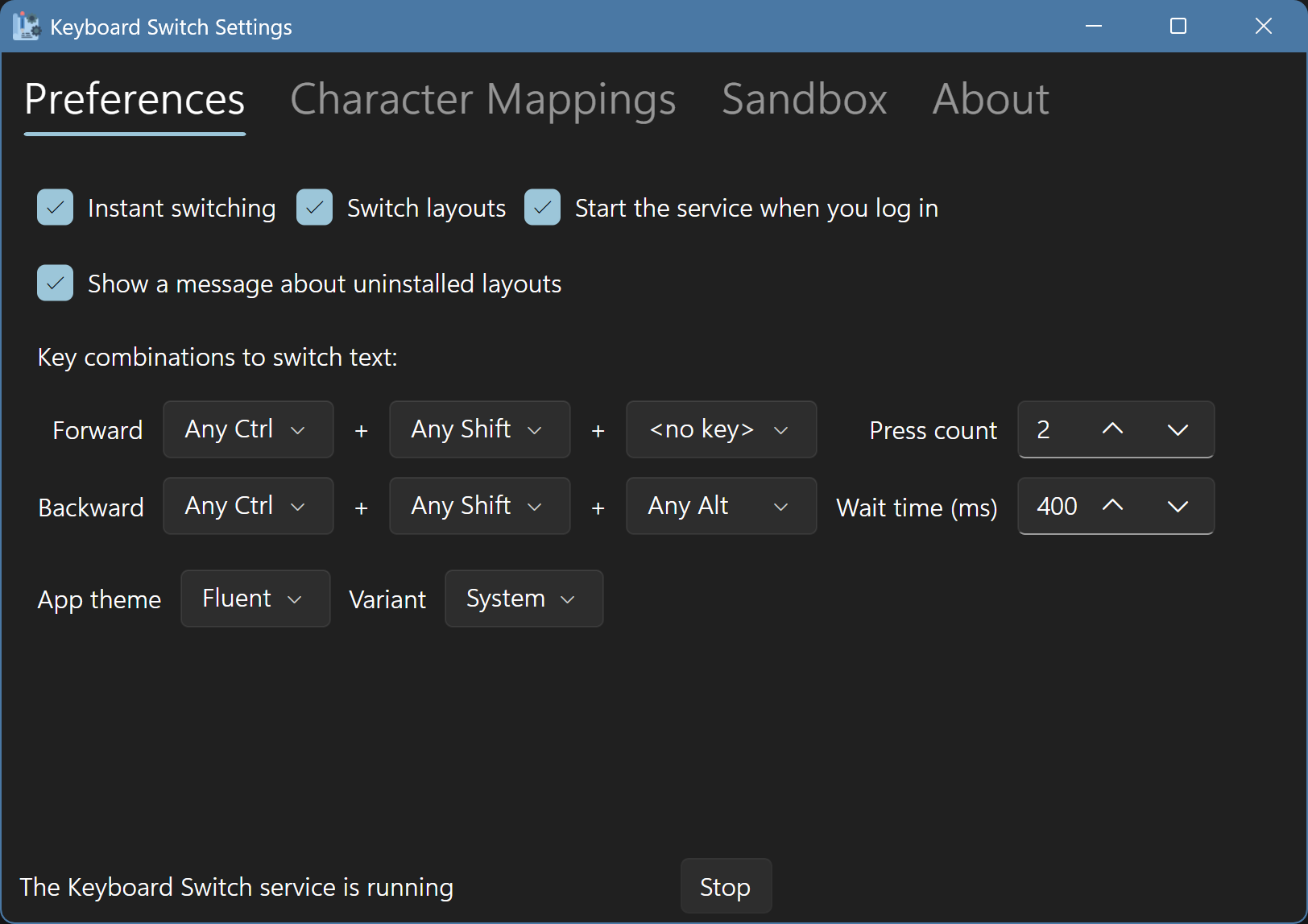Open Backward first key Any Ctrl dropdown
Viewport: 1308px width, 924px height.
248,506
